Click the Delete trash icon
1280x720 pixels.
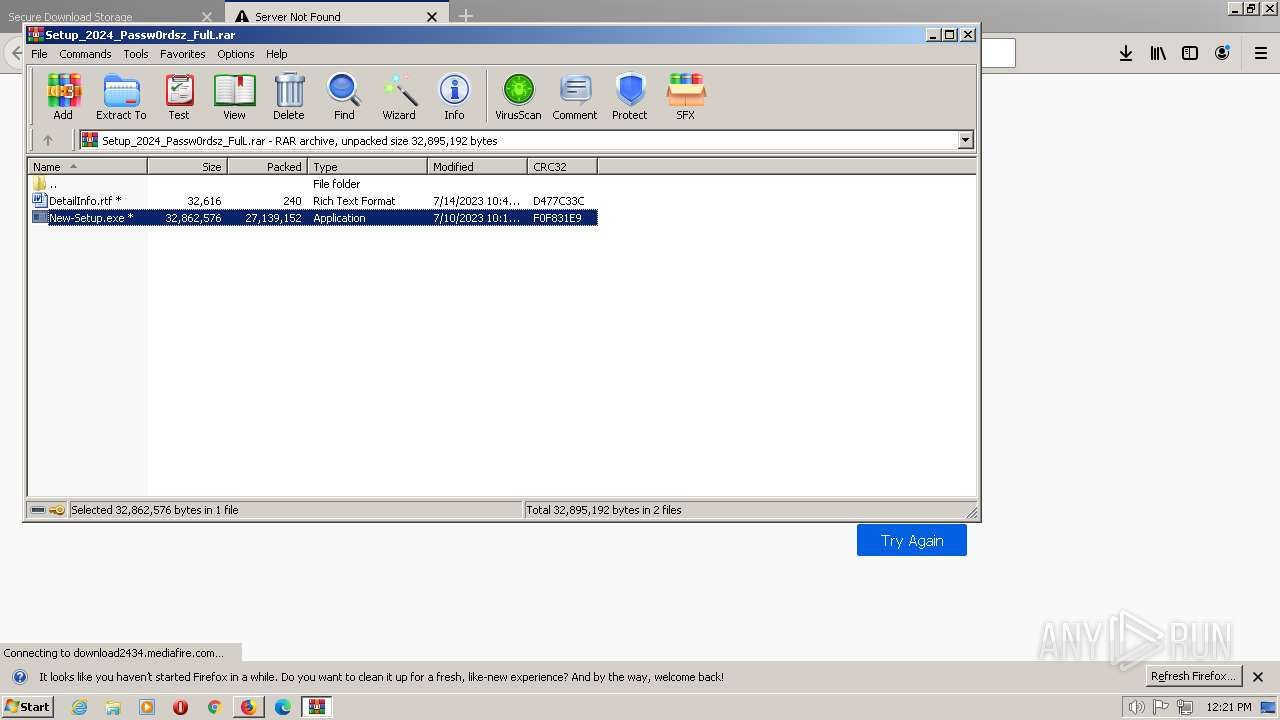[289, 96]
